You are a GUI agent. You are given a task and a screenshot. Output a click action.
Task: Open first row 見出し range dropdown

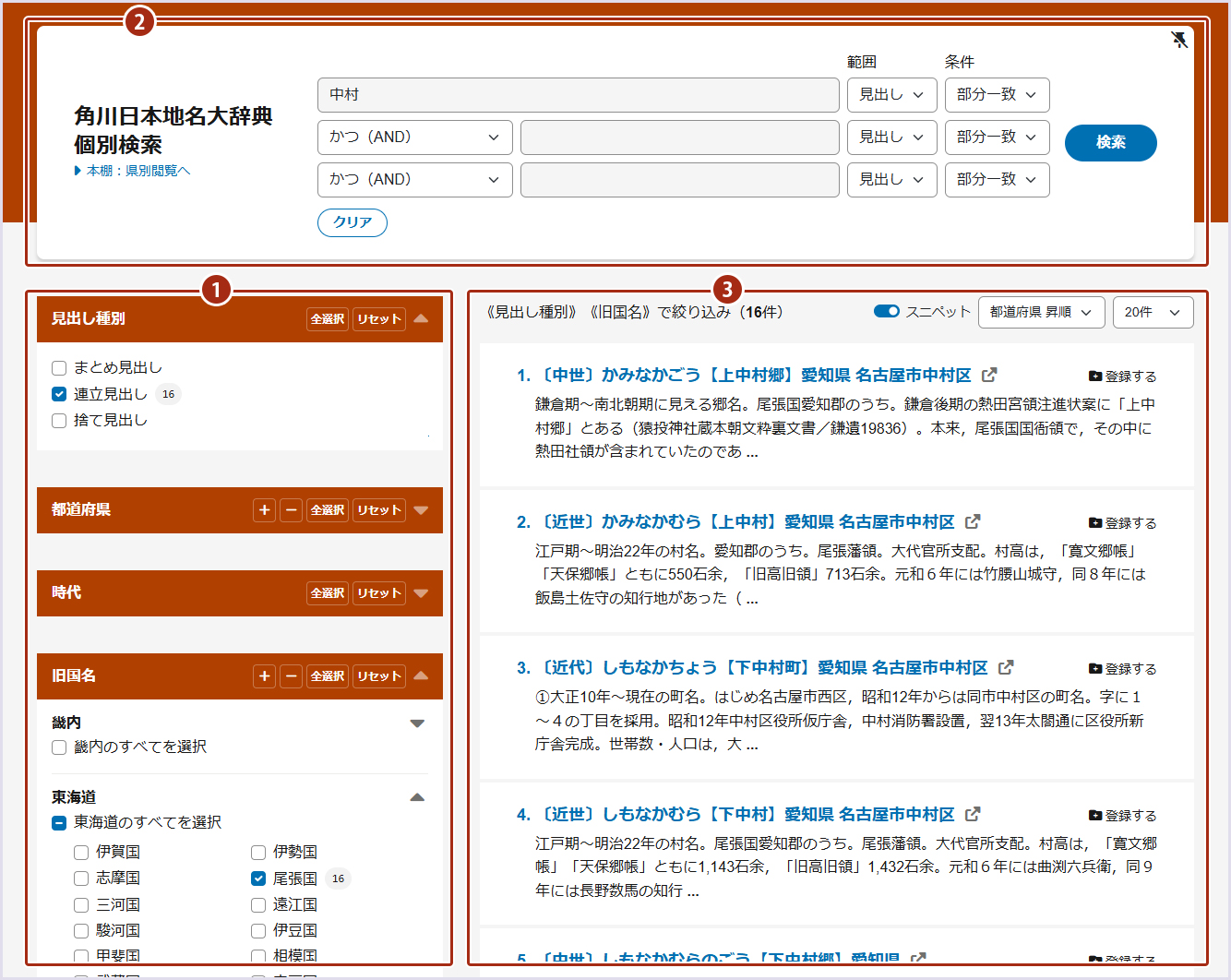[892, 95]
